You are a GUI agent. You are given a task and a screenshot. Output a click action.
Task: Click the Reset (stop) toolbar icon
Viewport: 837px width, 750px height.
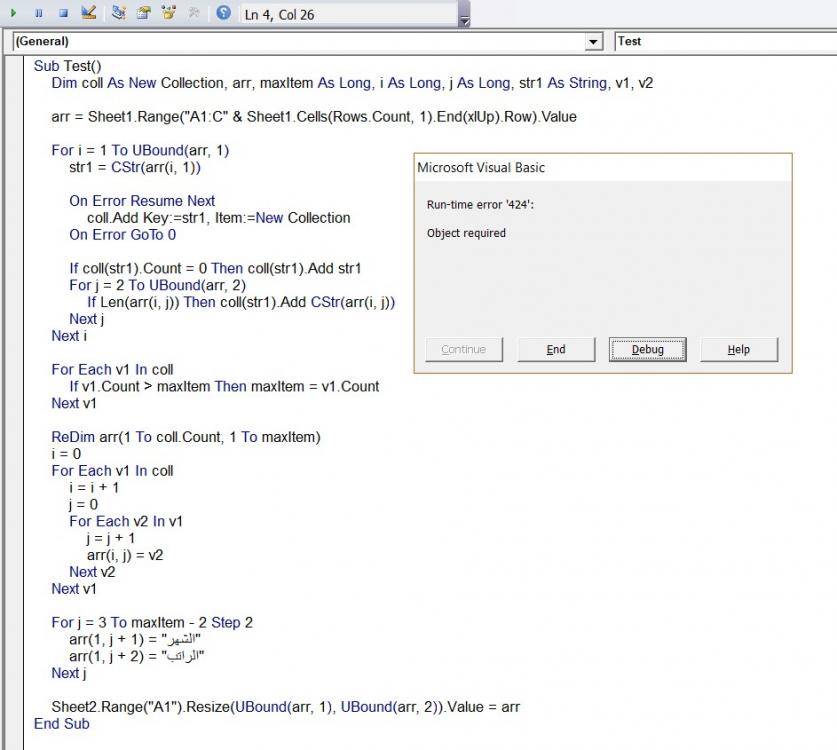(64, 13)
